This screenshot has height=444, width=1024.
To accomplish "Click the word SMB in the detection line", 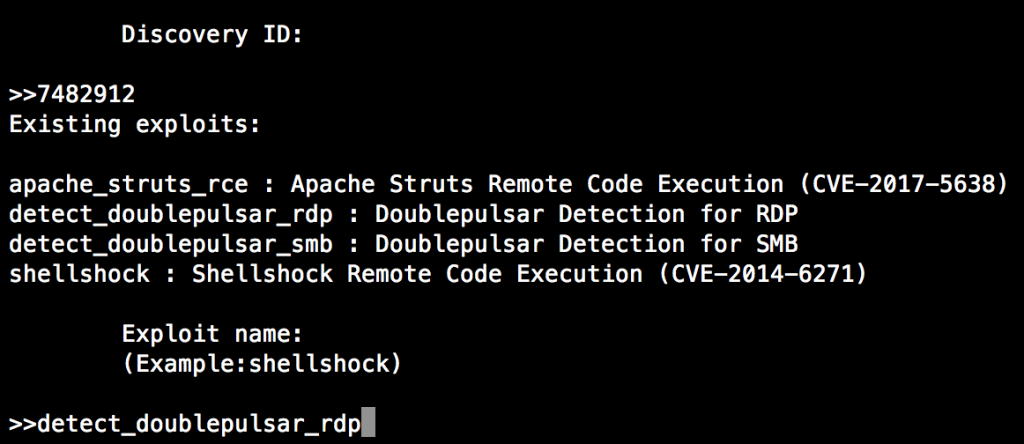I will [x=776, y=245].
